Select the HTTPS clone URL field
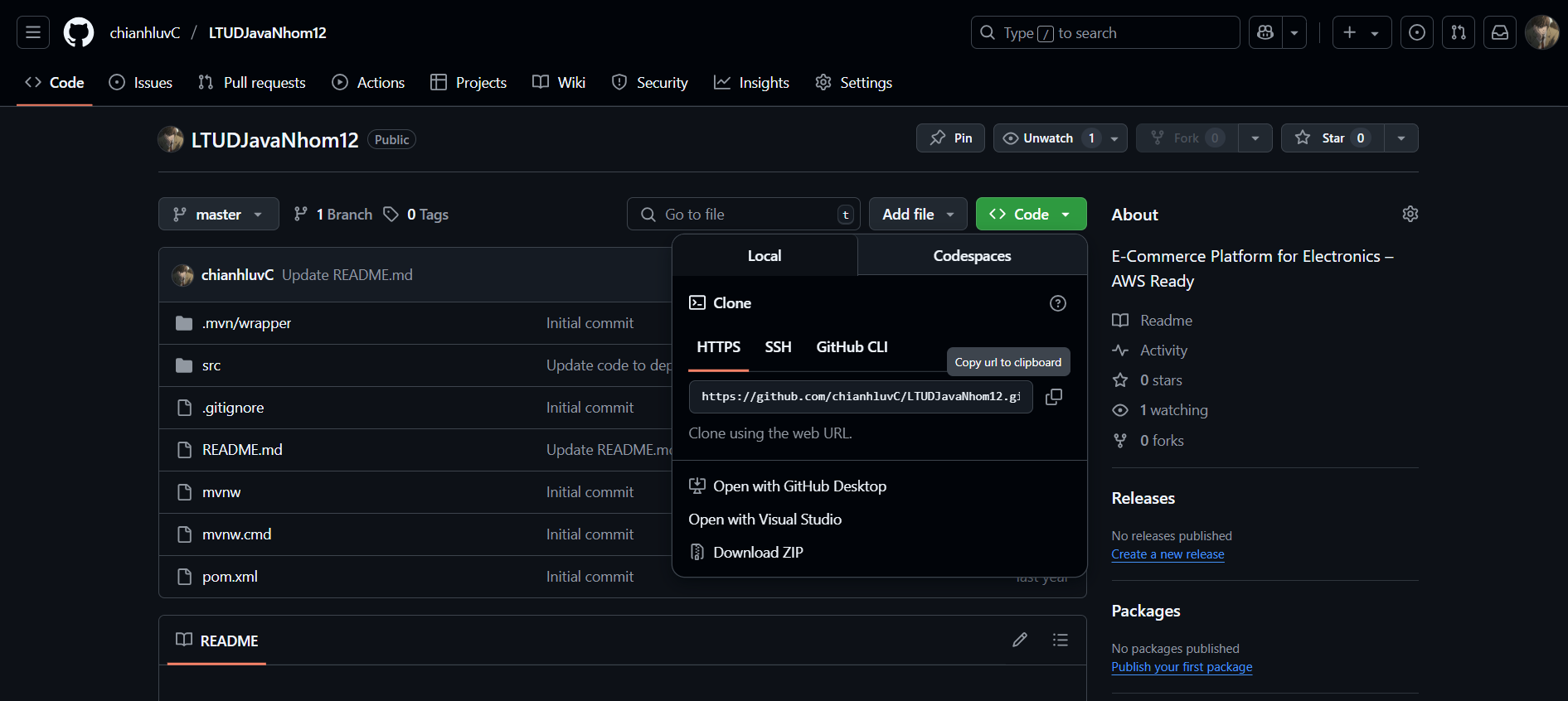The width and height of the screenshot is (1568, 701). point(861,397)
